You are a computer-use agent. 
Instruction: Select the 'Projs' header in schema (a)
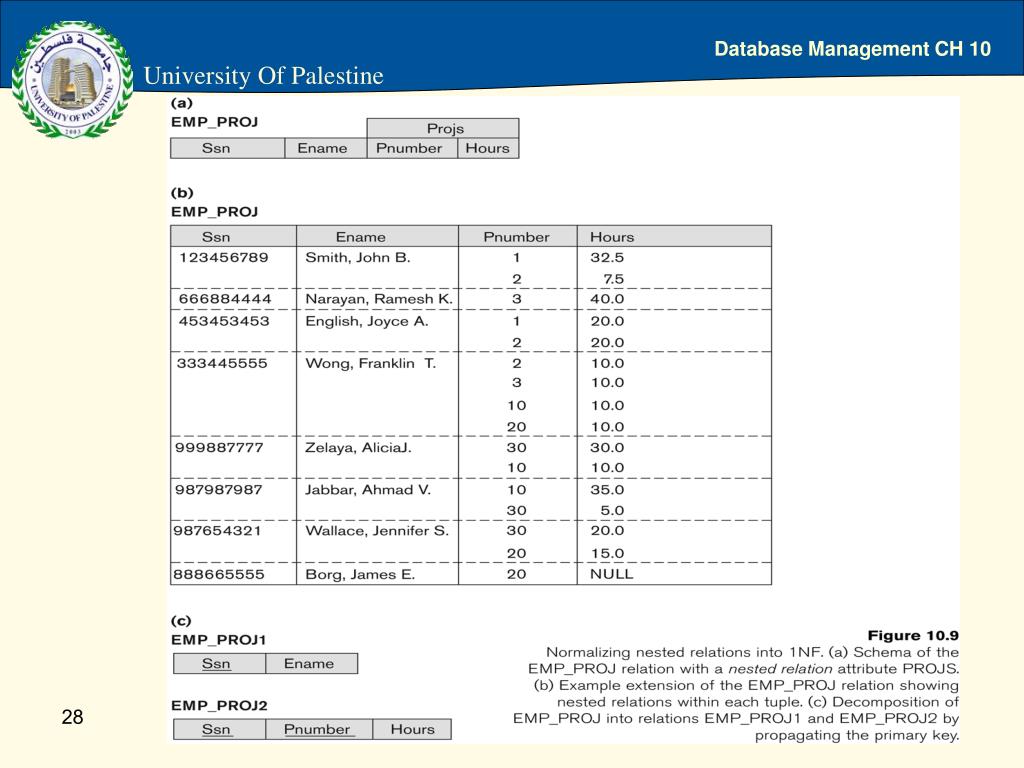click(443, 128)
